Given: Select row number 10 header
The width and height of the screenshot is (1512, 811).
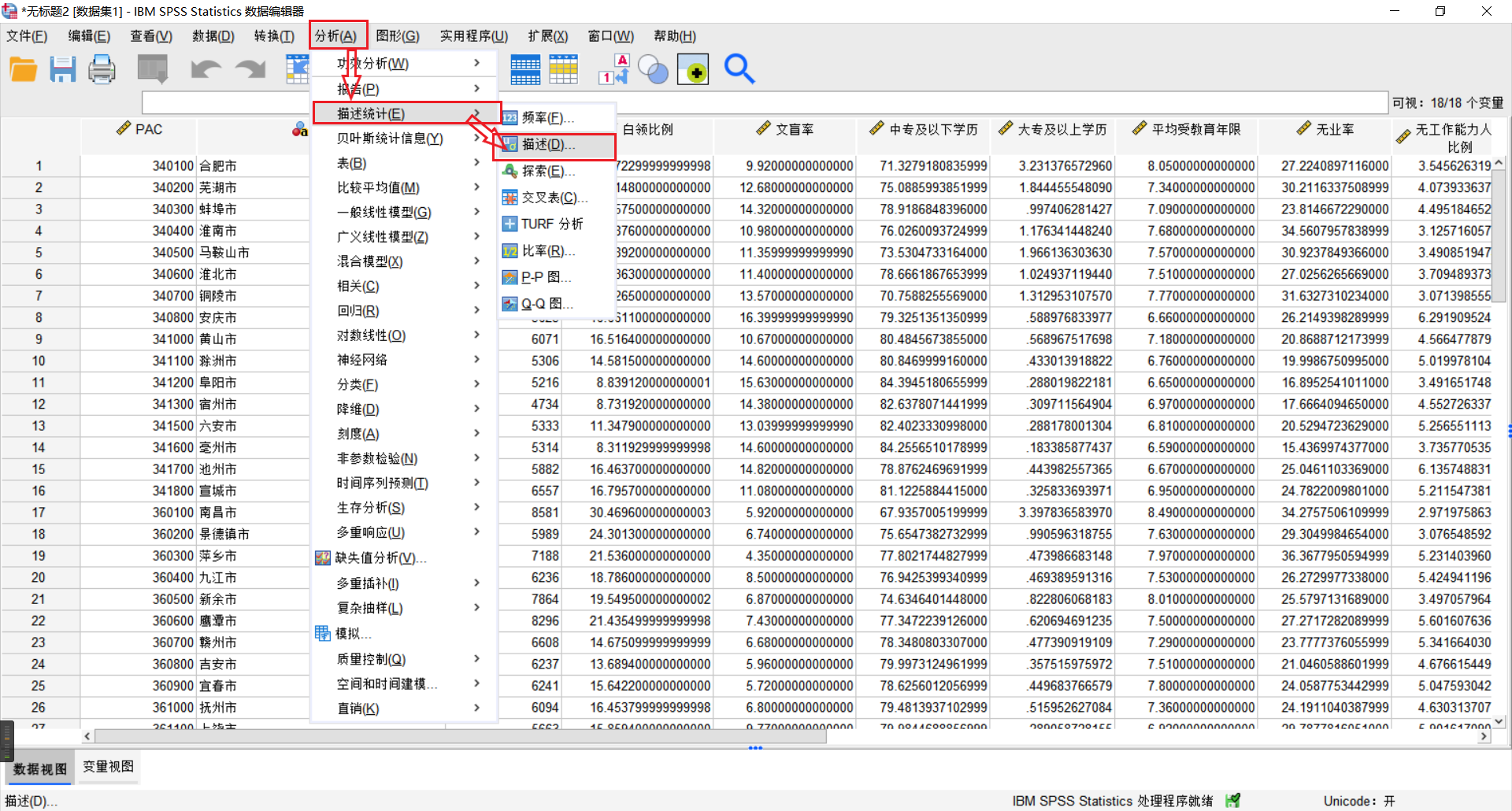Looking at the screenshot, I should point(39,361).
